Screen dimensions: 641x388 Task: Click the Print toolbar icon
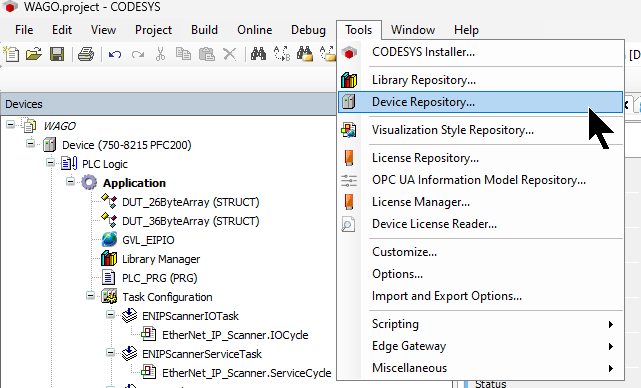(x=86, y=54)
